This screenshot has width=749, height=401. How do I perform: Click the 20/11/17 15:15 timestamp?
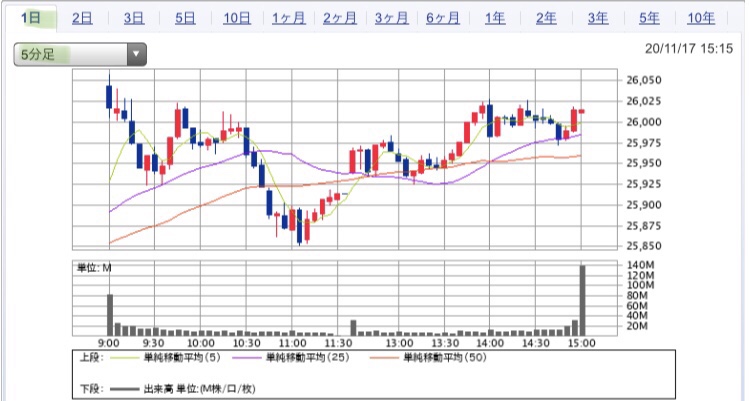pyautogui.click(x=688, y=48)
